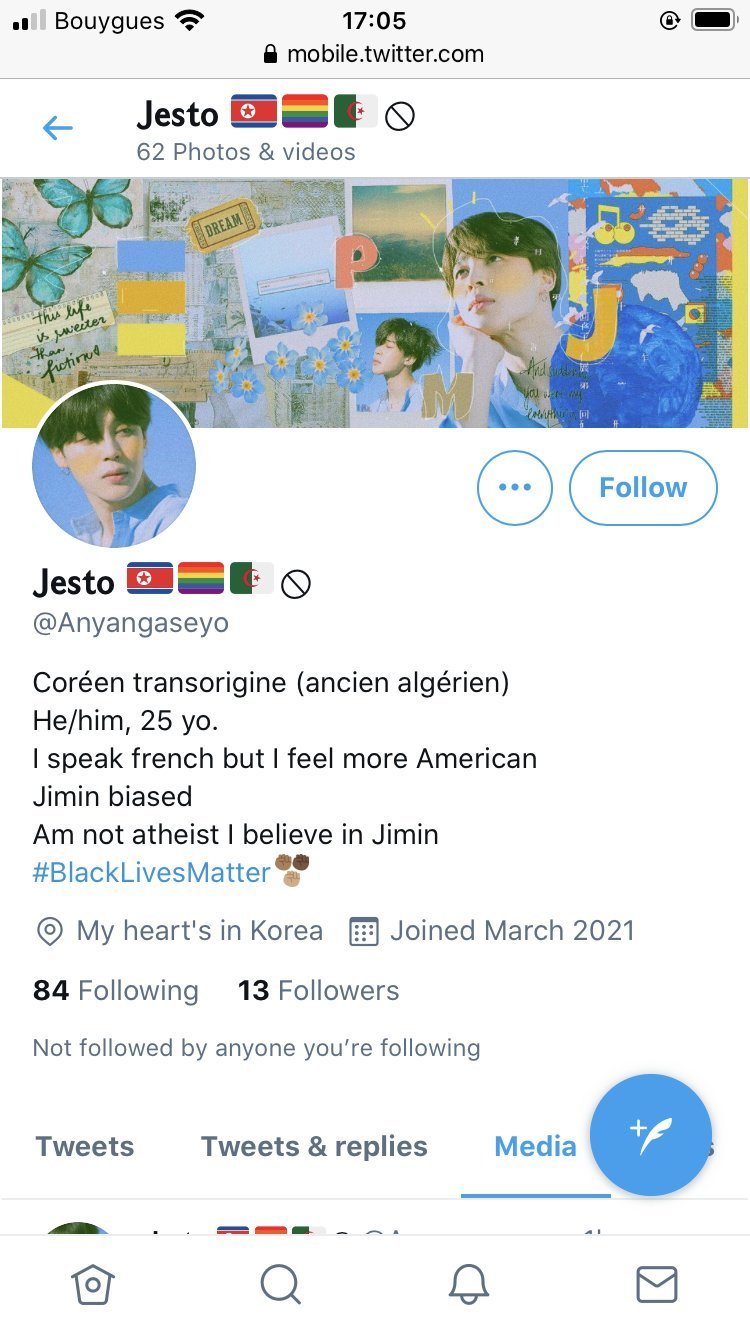Open Search with magnifying glass icon
750x1334 pixels.
click(x=281, y=1284)
